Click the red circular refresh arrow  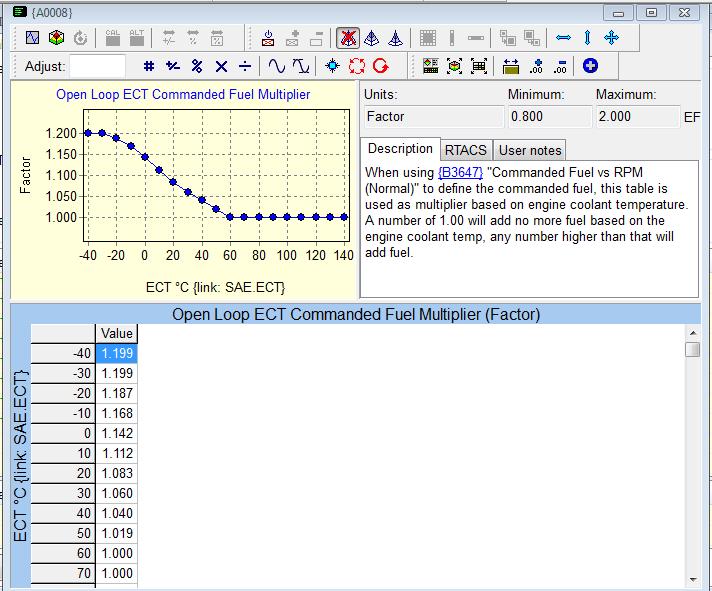pos(381,66)
